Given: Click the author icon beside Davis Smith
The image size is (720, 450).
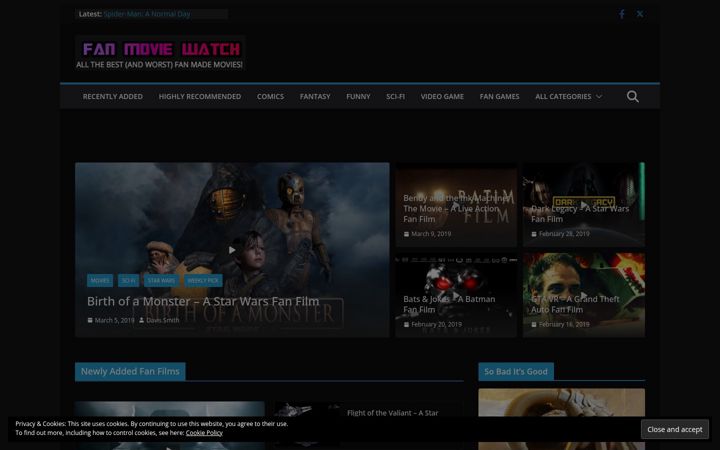Looking at the screenshot, I should 142,320.
